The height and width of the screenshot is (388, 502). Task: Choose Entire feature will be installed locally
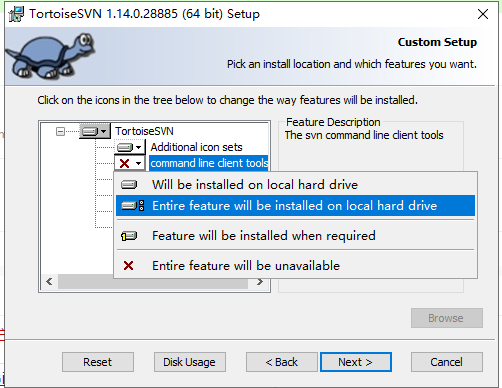pyautogui.click(x=295, y=206)
